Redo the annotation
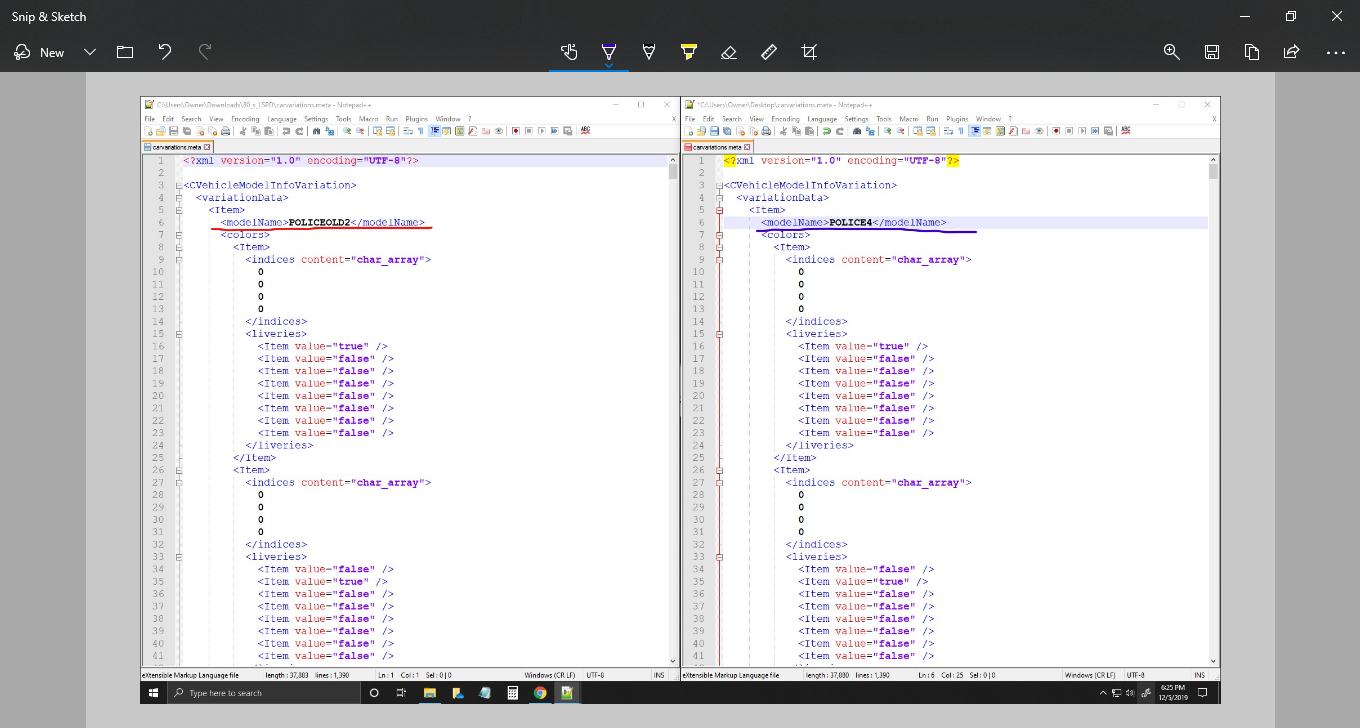The image size is (1360, 728). point(205,52)
